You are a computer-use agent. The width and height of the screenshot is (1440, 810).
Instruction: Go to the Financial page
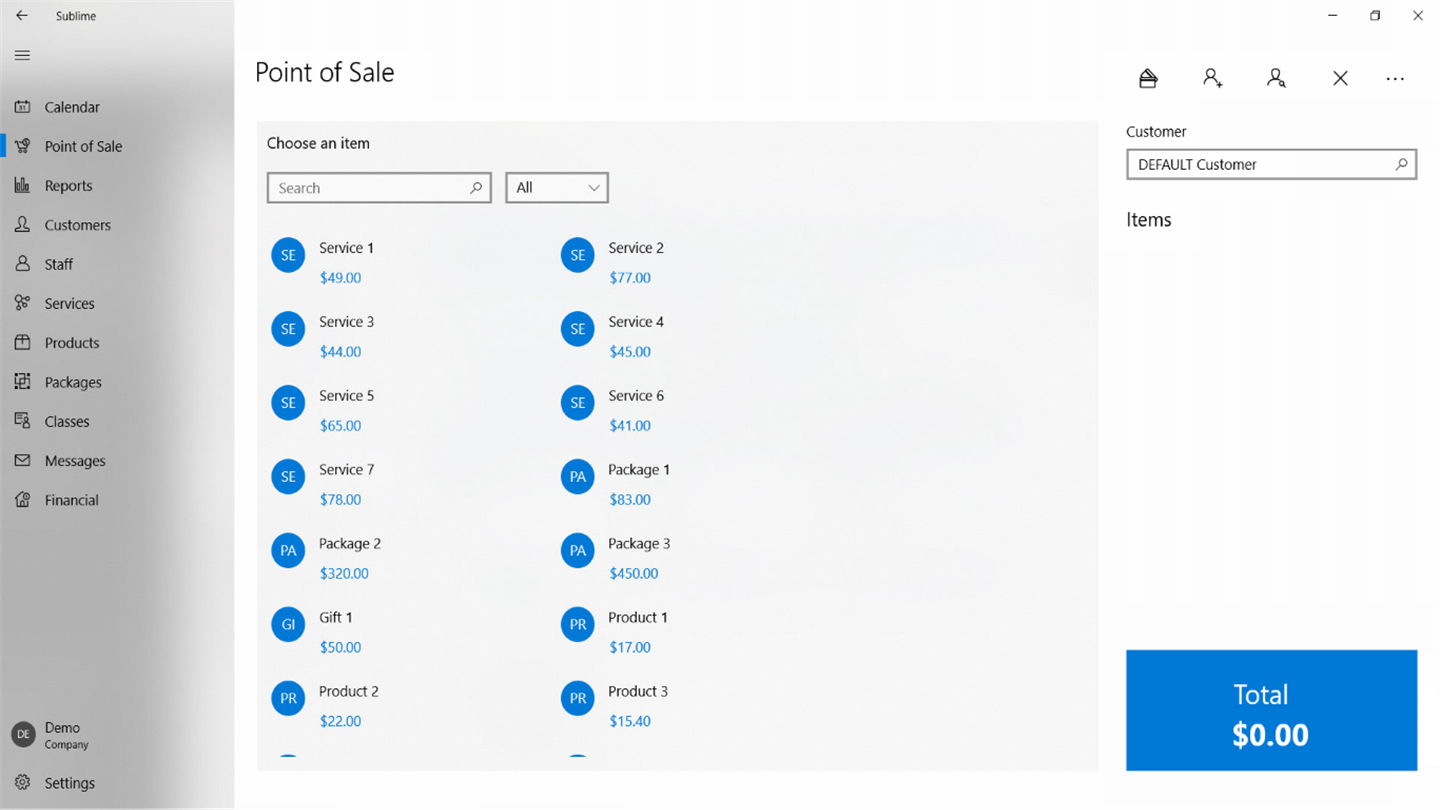(x=71, y=500)
